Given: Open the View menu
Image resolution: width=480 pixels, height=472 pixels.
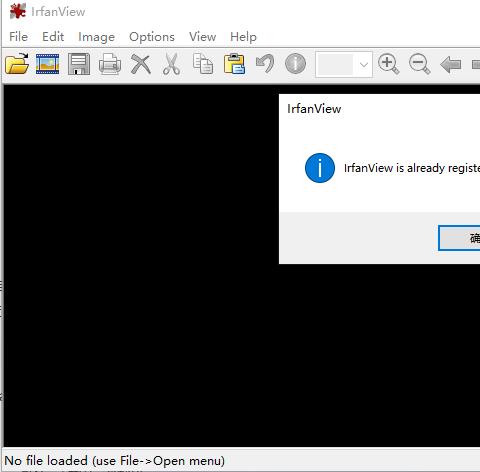Looking at the screenshot, I should [x=202, y=37].
